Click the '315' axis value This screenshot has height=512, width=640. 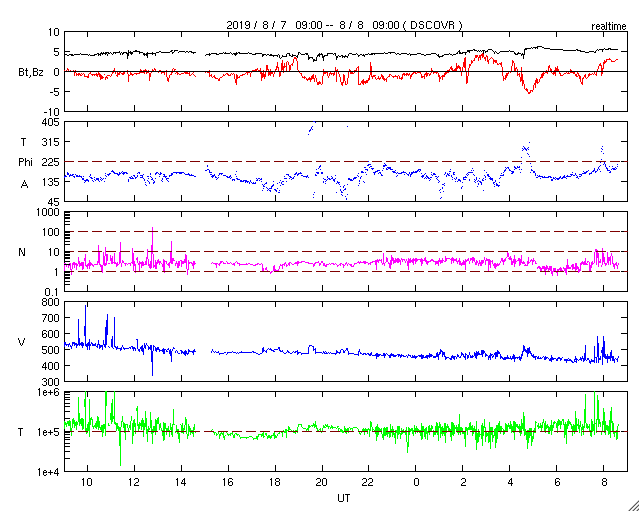coord(51,142)
